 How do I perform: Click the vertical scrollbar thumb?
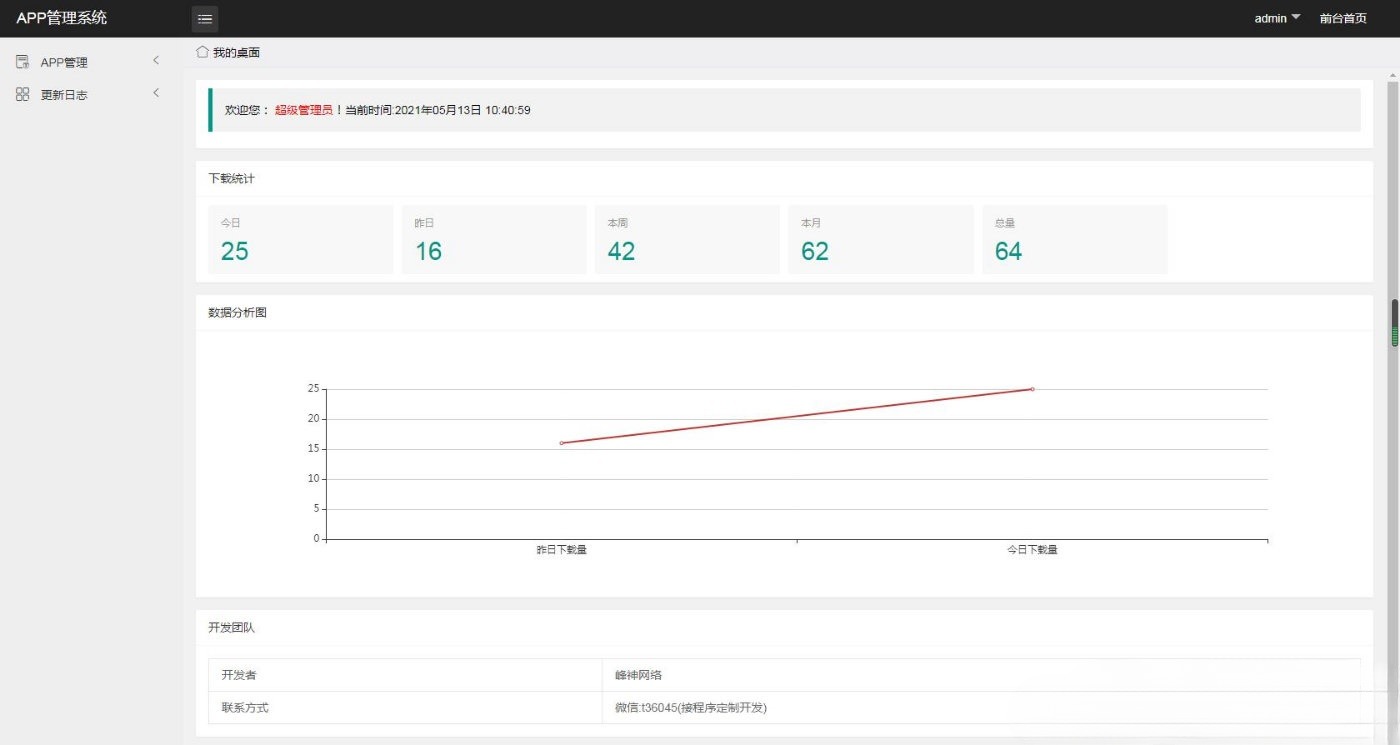[1394, 323]
